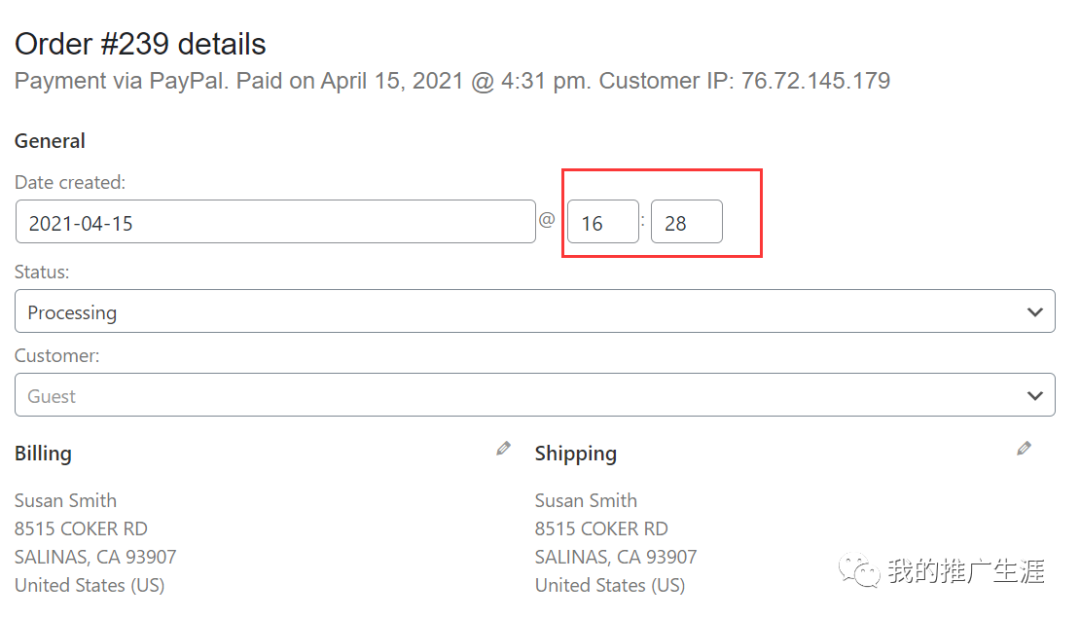Screen dimensions: 1080x619
Task: Click the Date created label
Action: tap(70, 182)
